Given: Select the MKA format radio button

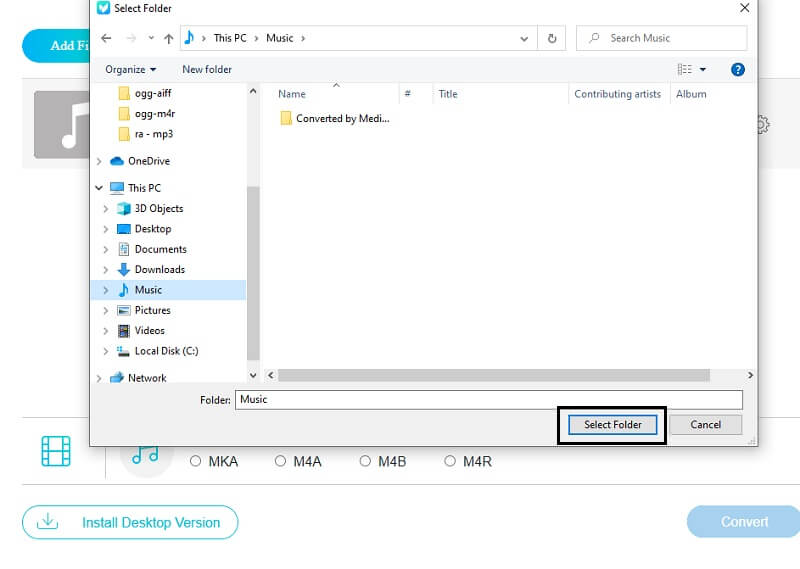Looking at the screenshot, I should pyautogui.click(x=196, y=461).
